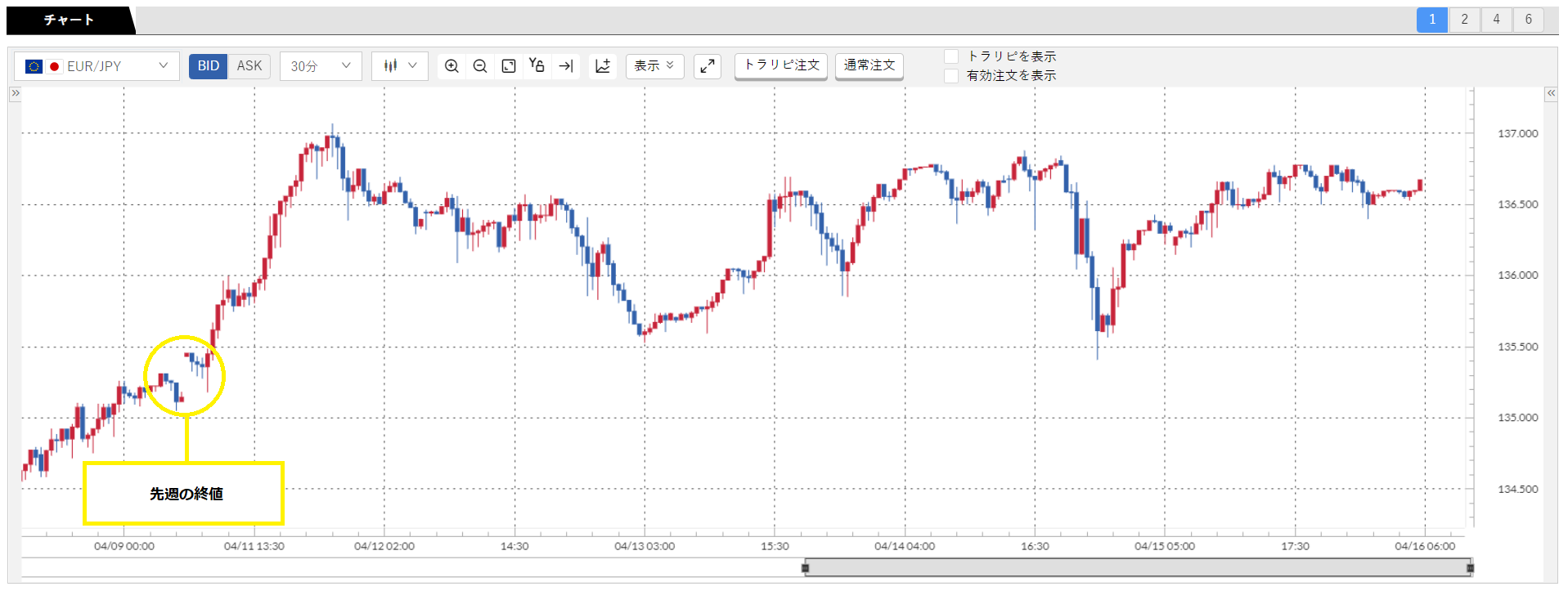
Task: Click 04/09 00:00 time axis label
Action: point(124,546)
